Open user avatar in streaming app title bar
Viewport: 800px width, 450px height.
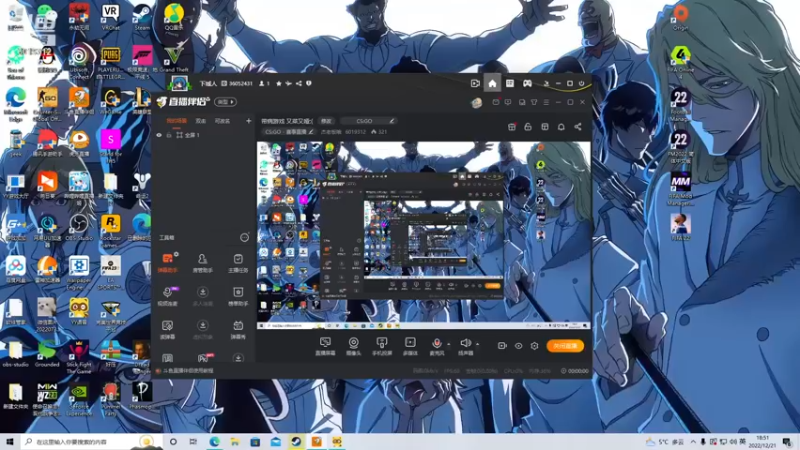477,103
